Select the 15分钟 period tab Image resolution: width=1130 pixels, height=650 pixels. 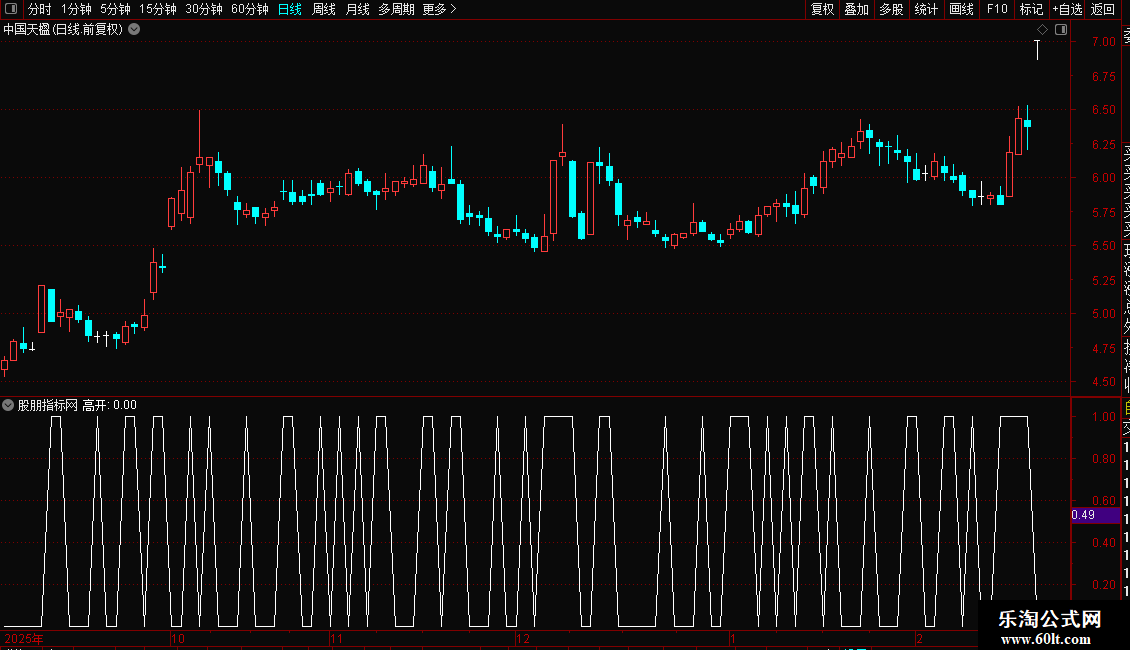point(158,9)
